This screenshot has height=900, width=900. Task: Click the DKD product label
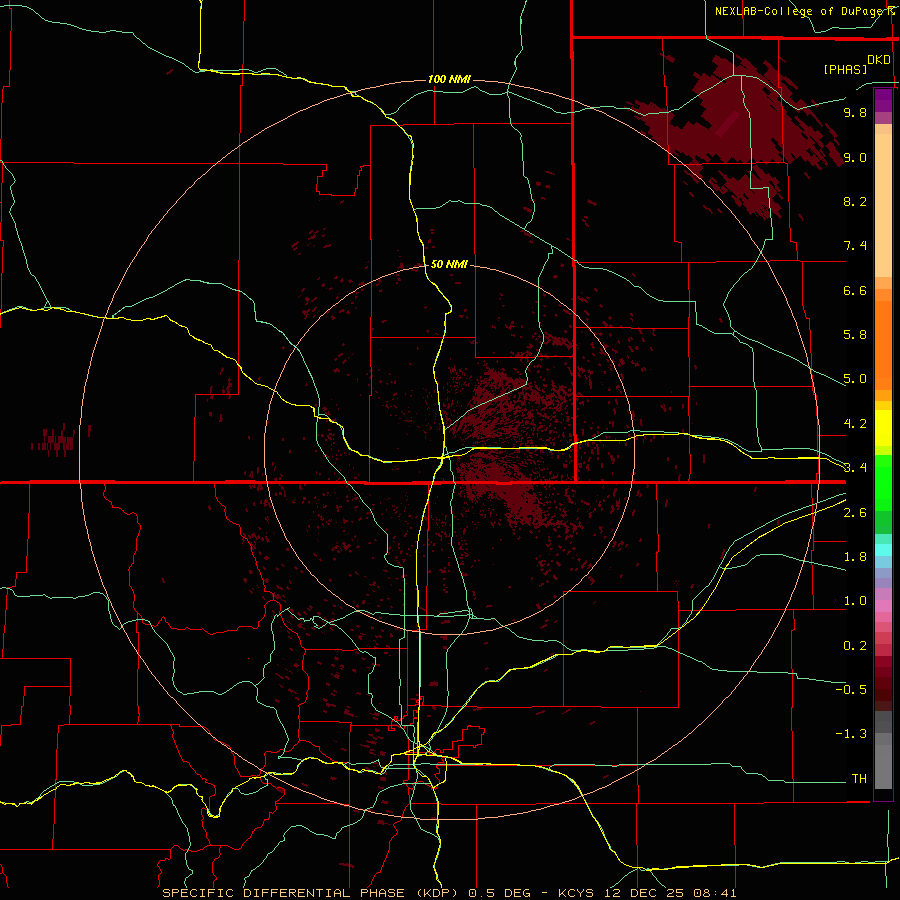point(879,60)
